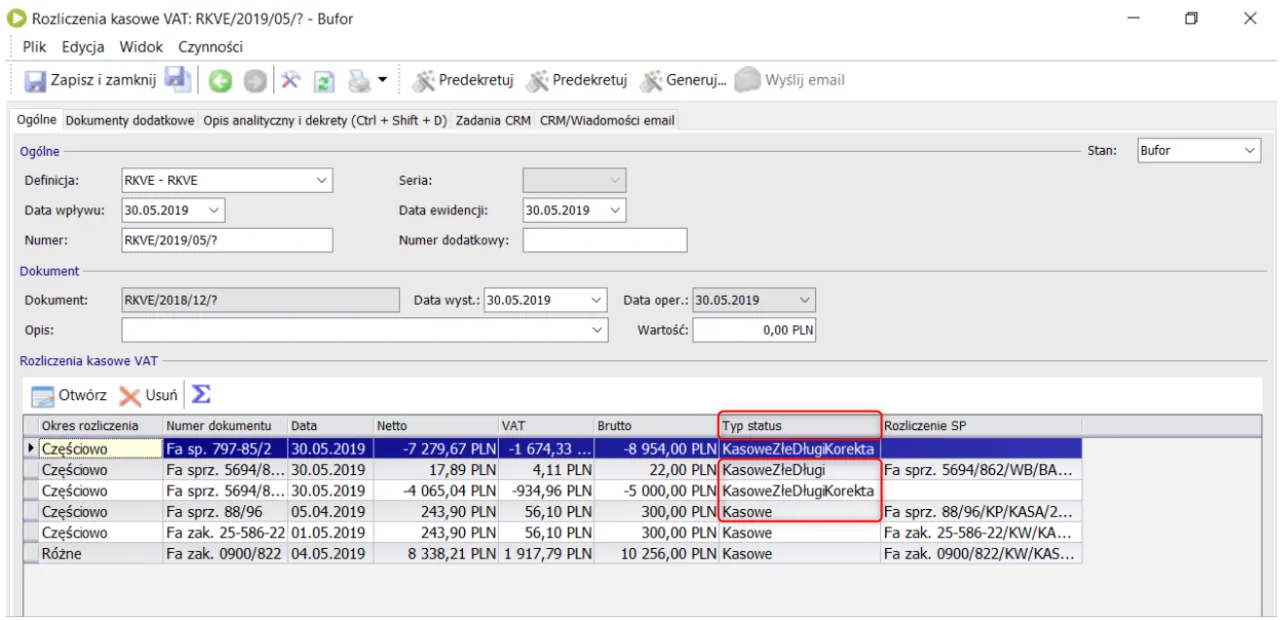Open the Widok menu
This screenshot has width=1280, height=620.
point(141,47)
